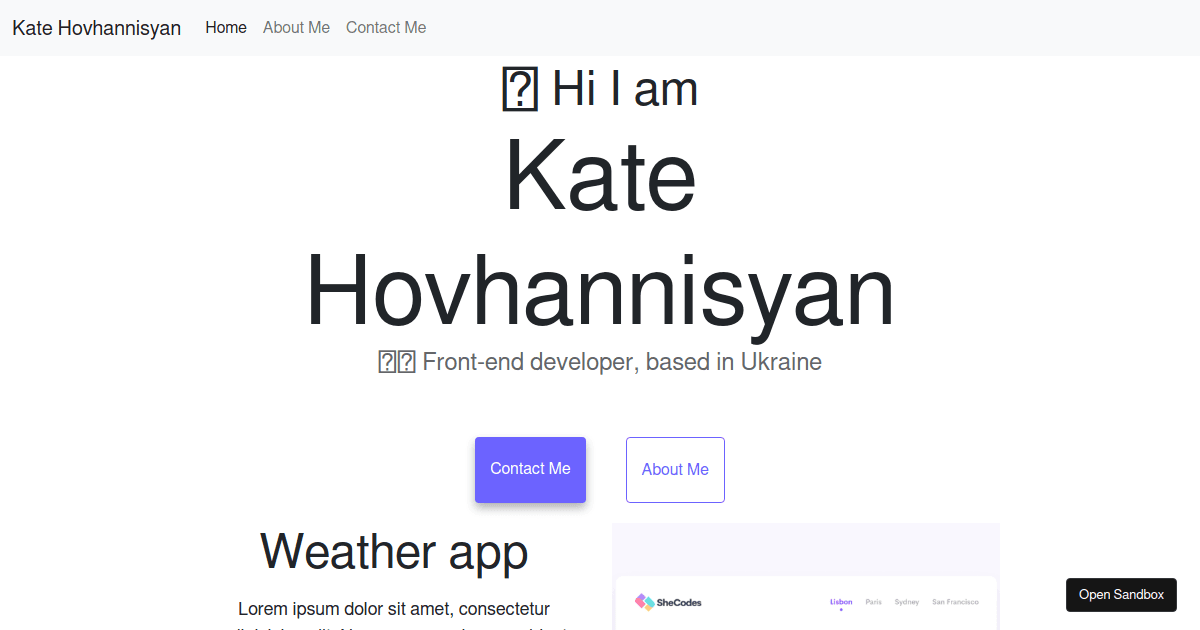Click the SheCodes wordmark text
The height and width of the screenshot is (630, 1200).
(x=680, y=601)
